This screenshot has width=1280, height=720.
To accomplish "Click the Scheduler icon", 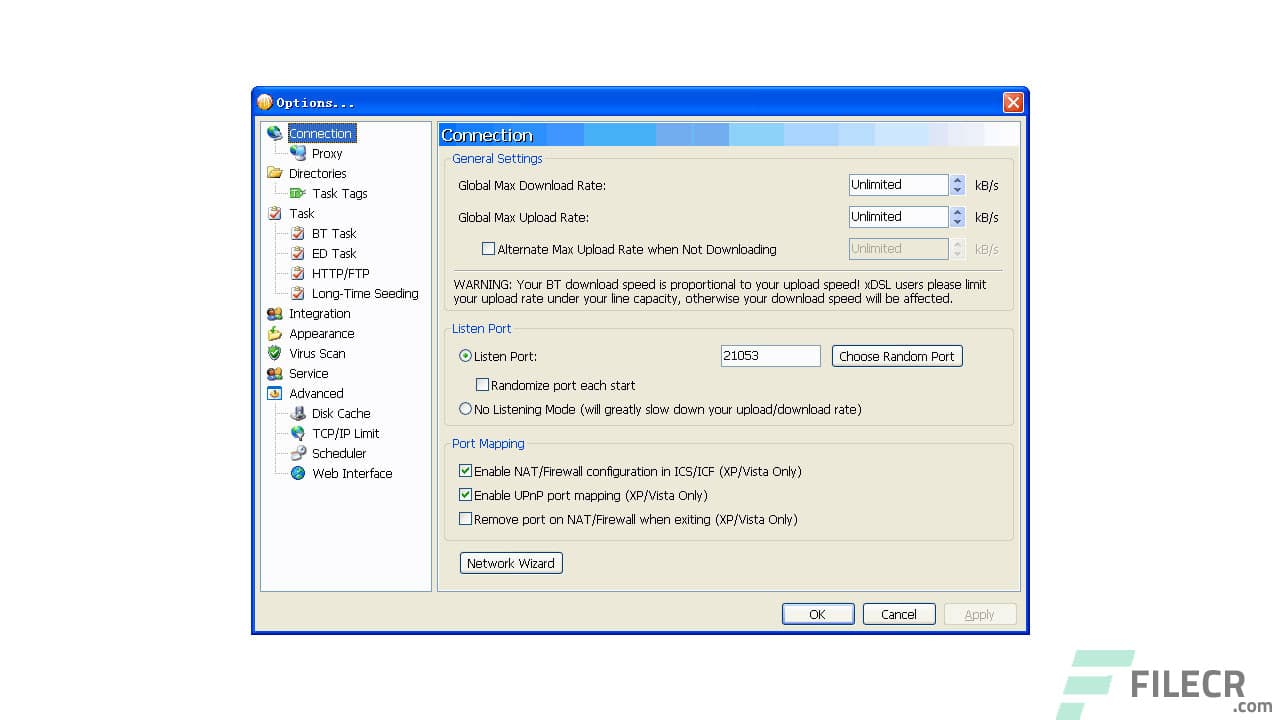I will point(298,453).
